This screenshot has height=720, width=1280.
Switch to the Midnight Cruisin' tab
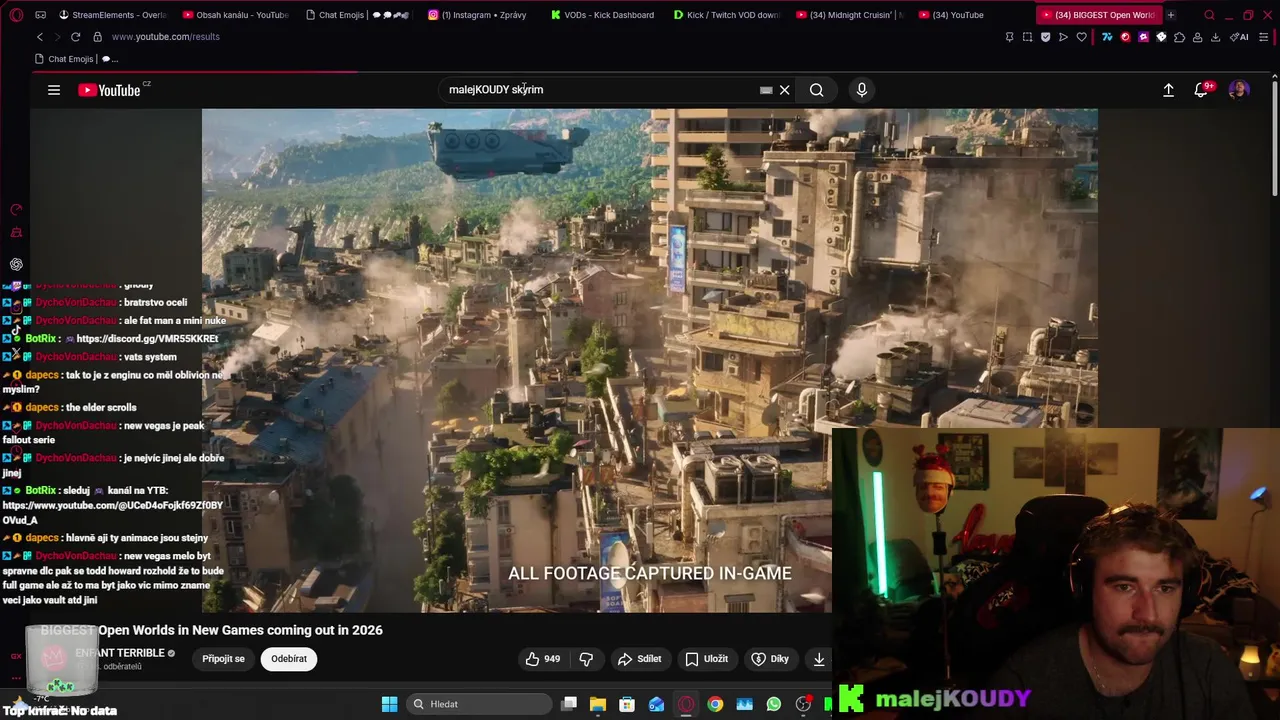pyautogui.click(x=849, y=15)
